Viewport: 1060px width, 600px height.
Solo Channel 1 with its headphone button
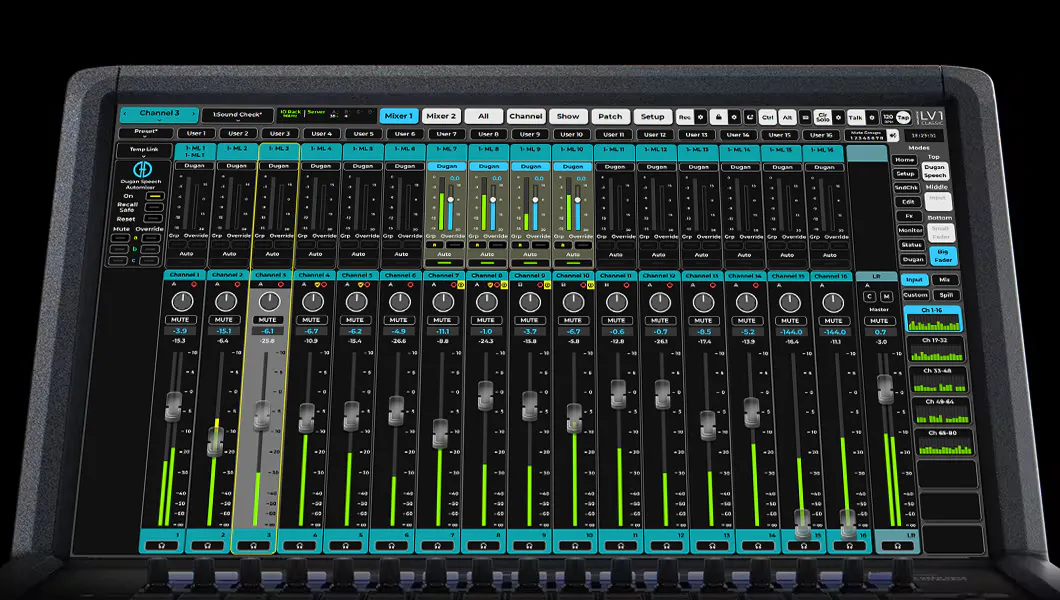click(x=162, y=545)
